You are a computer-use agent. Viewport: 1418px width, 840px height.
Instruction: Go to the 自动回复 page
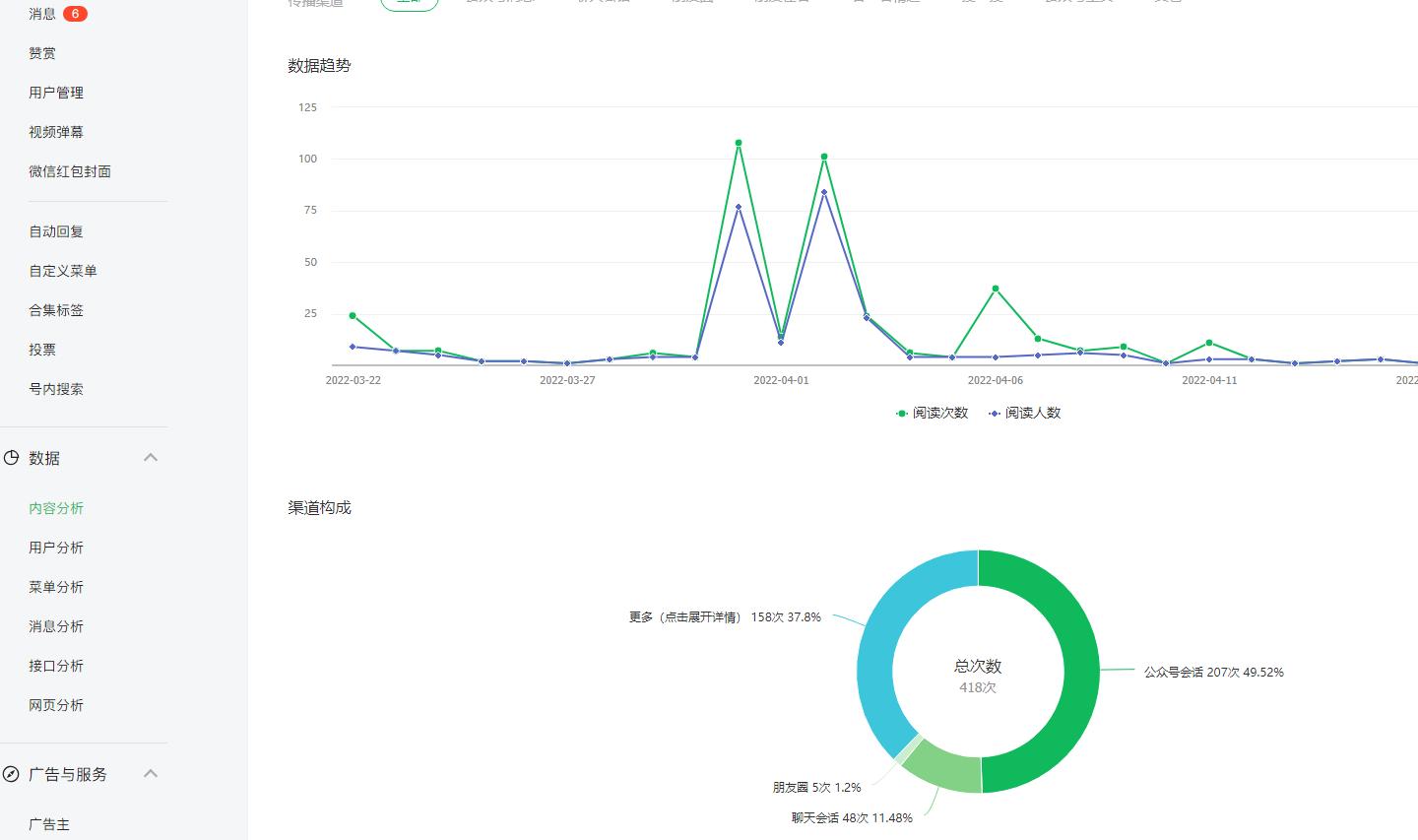point(56,231)
